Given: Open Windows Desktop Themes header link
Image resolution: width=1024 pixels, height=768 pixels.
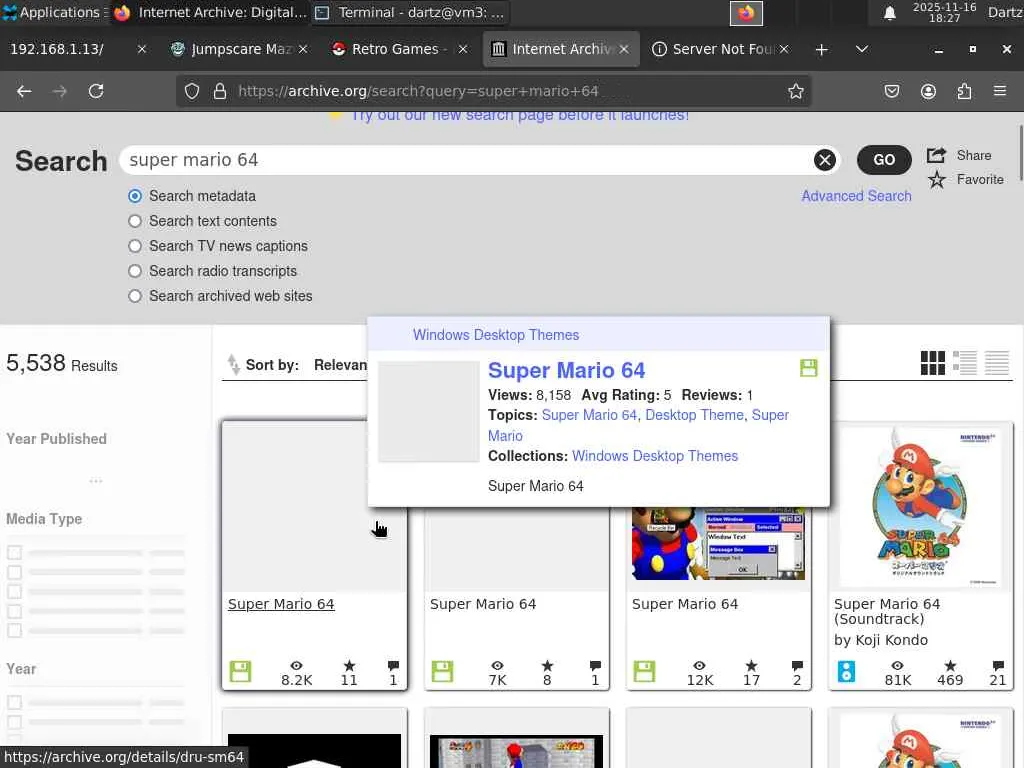Looking at the screenshot, I should (x=496, y=335).
